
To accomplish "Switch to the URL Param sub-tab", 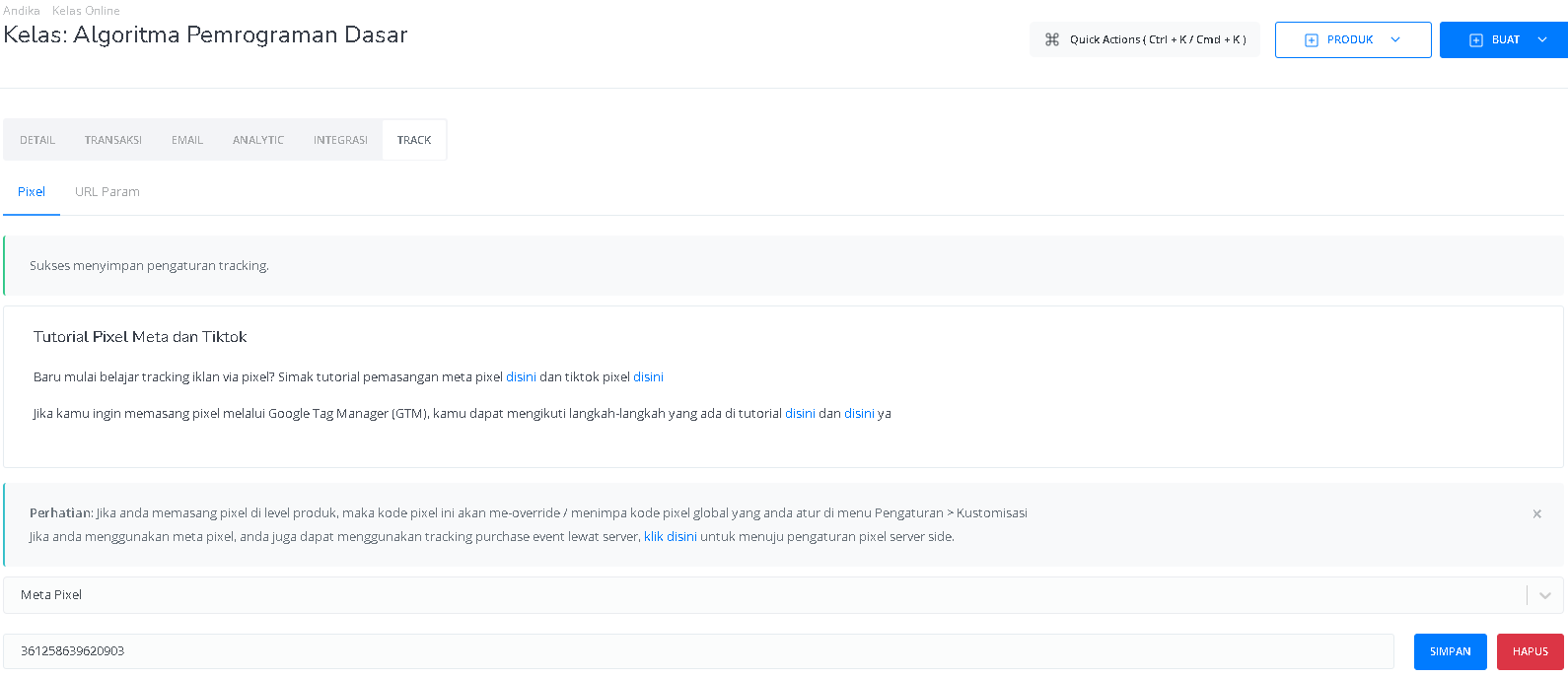I will coord(107,192).
